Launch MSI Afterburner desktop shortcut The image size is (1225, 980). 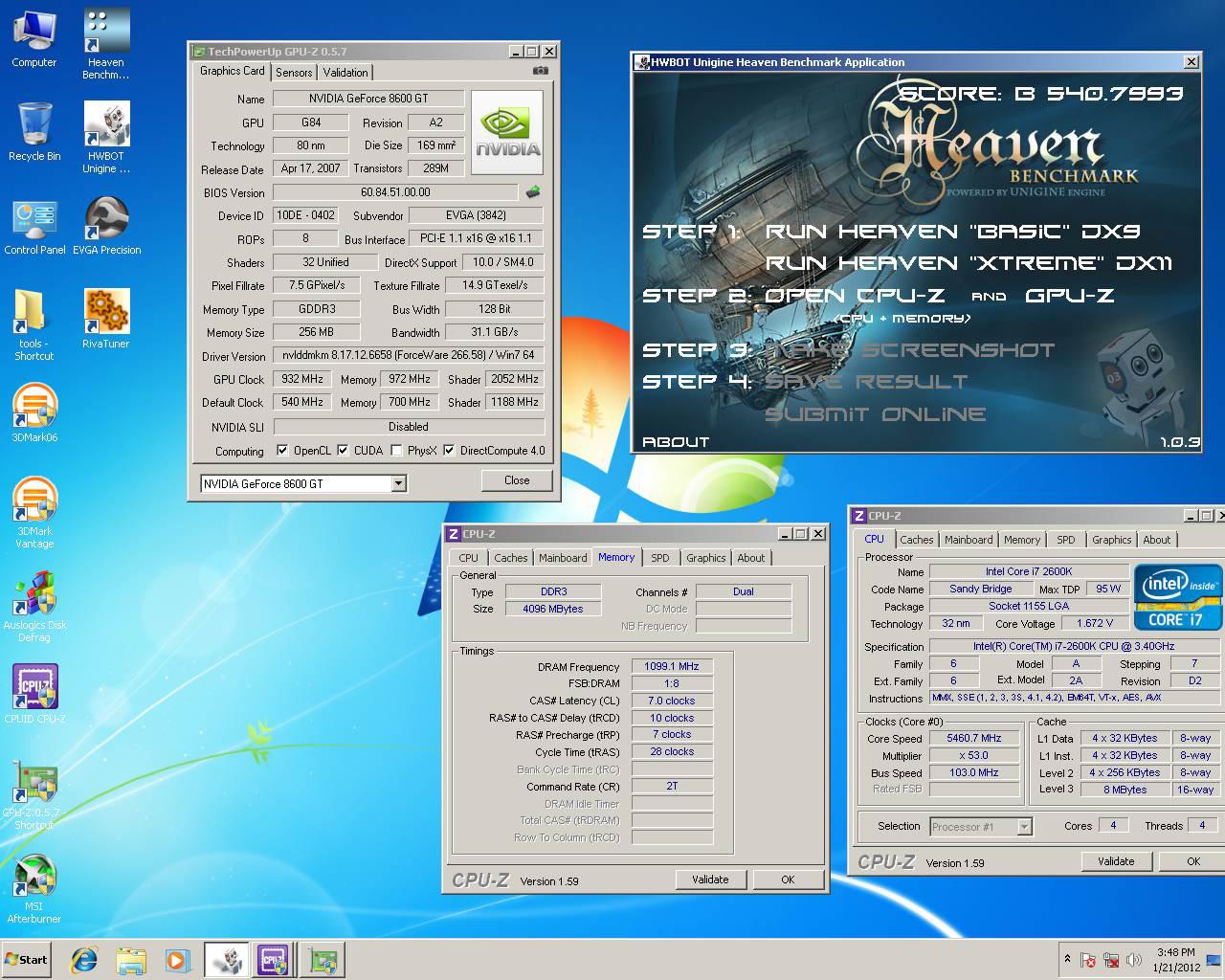pos(34,888)
